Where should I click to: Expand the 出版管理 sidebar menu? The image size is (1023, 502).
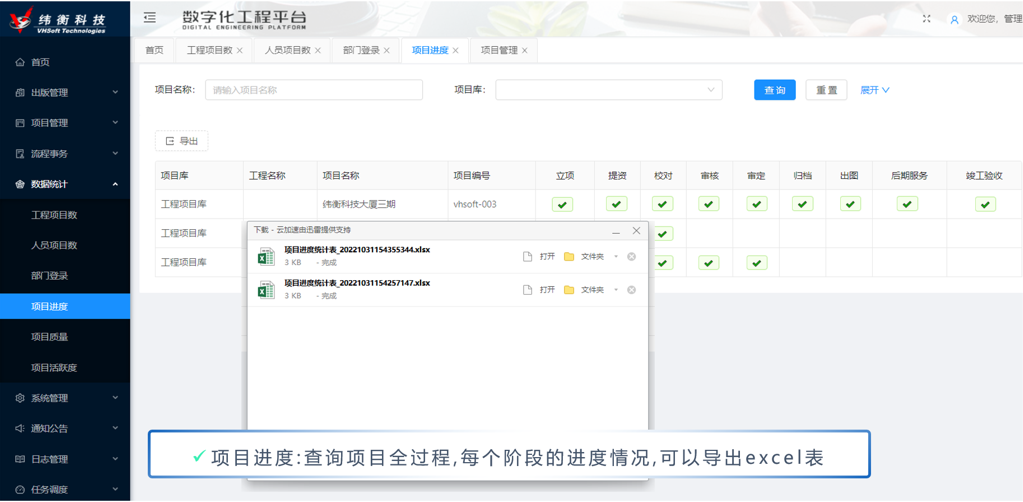[x=65, y=93]
